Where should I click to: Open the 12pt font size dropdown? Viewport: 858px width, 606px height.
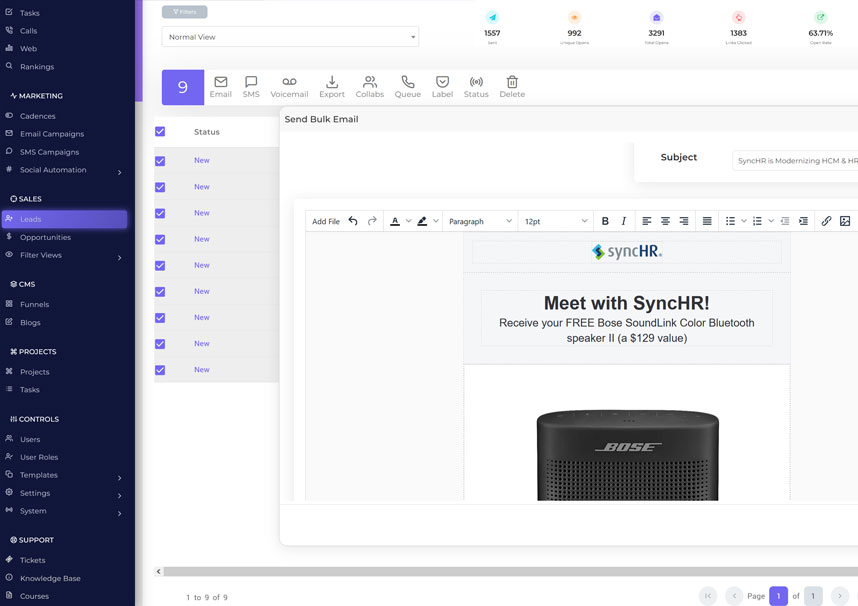pyautogui.click(x=556, y=221)
